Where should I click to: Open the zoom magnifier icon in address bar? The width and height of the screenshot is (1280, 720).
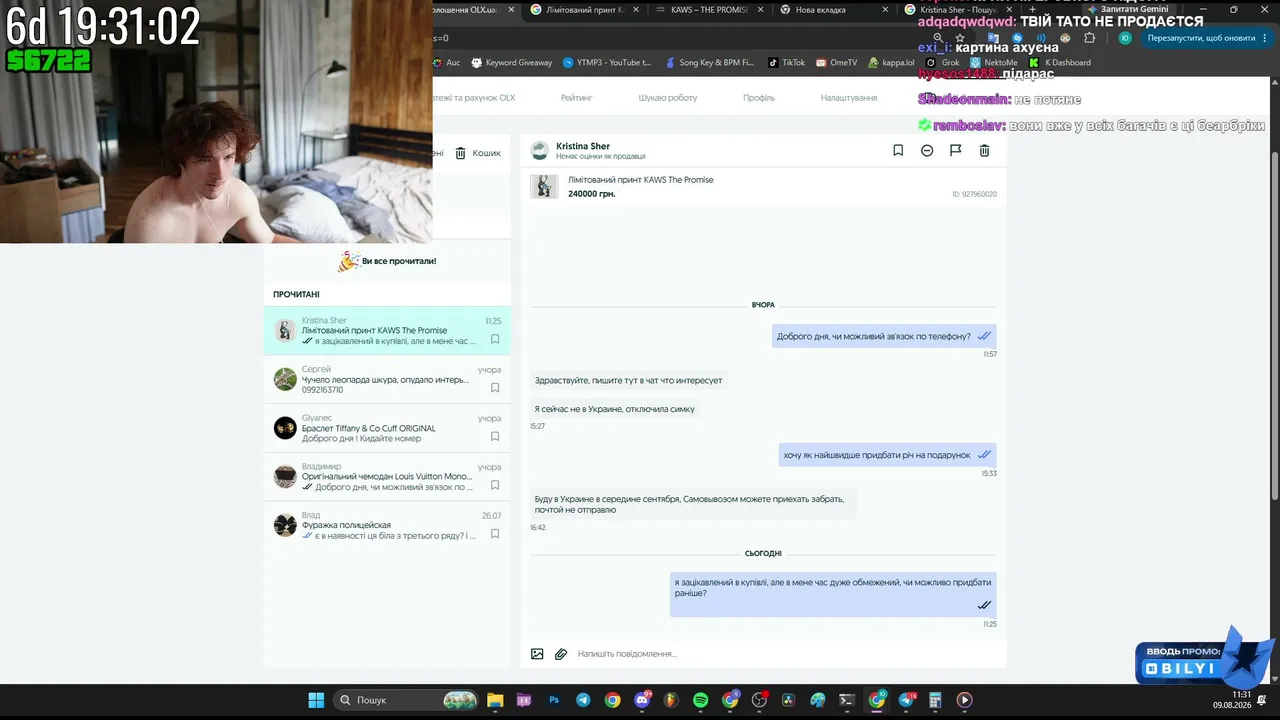pos(938,38)
